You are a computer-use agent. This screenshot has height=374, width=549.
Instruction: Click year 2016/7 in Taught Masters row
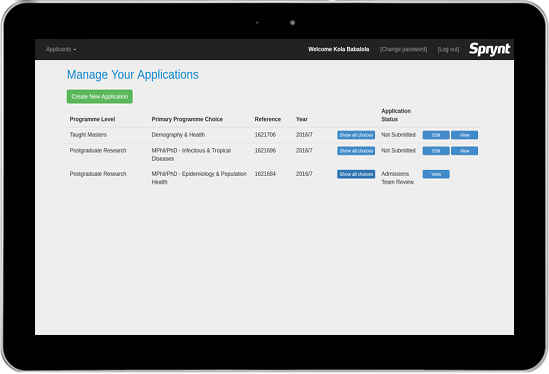pos(304,135)
